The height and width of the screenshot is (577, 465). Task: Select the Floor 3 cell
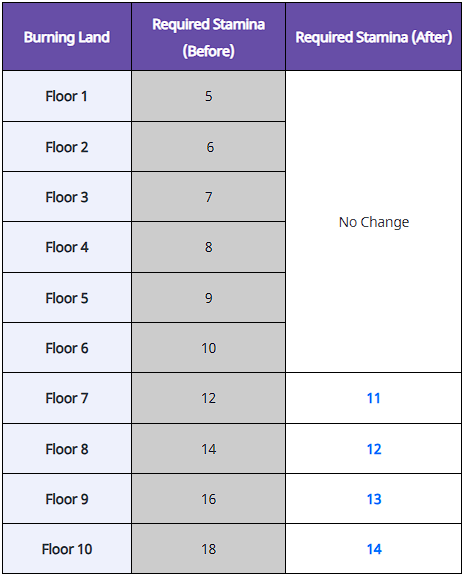pyautogui.click(x=67, y=197)
